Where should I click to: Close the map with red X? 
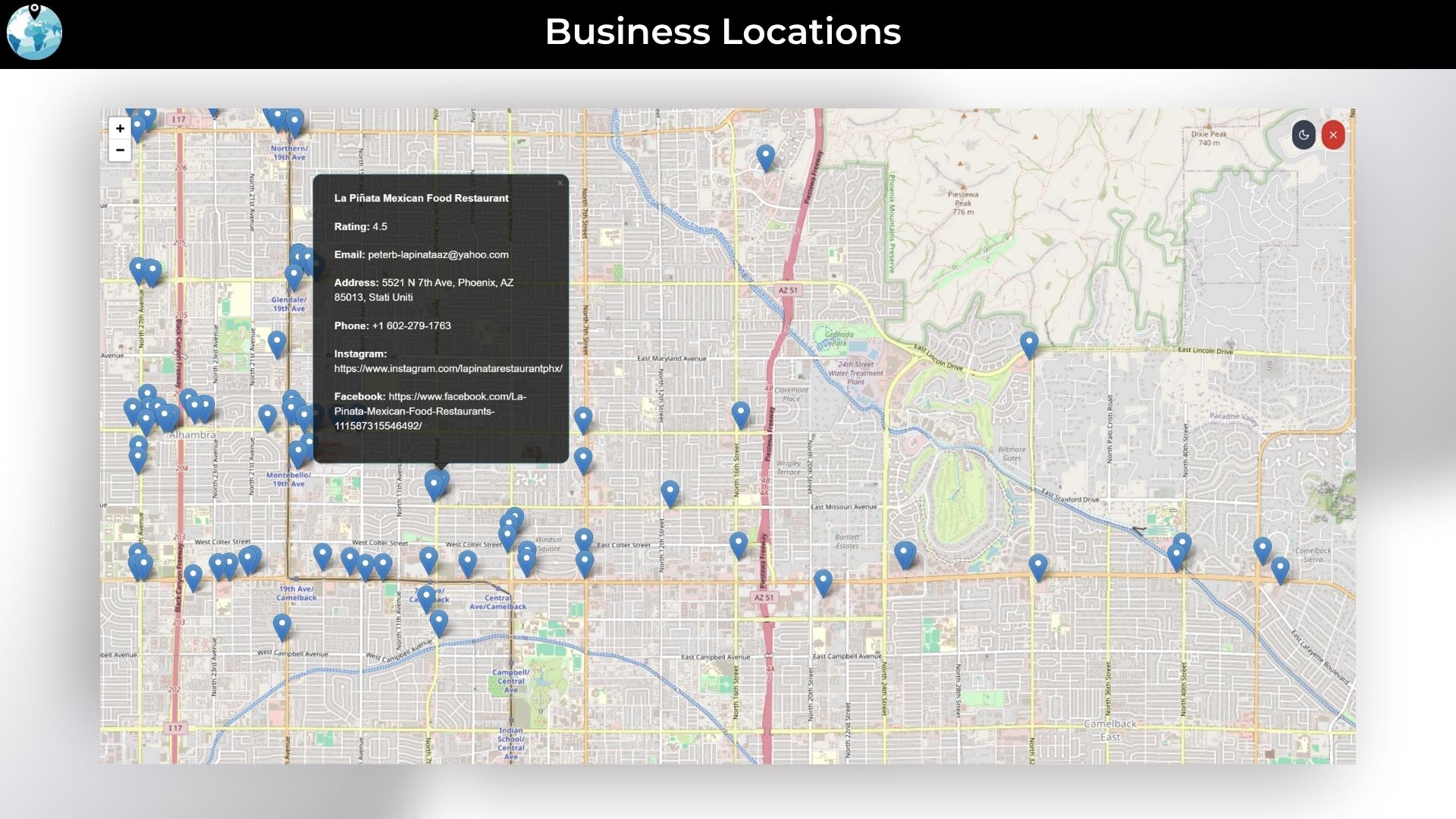coord(1333,135)
